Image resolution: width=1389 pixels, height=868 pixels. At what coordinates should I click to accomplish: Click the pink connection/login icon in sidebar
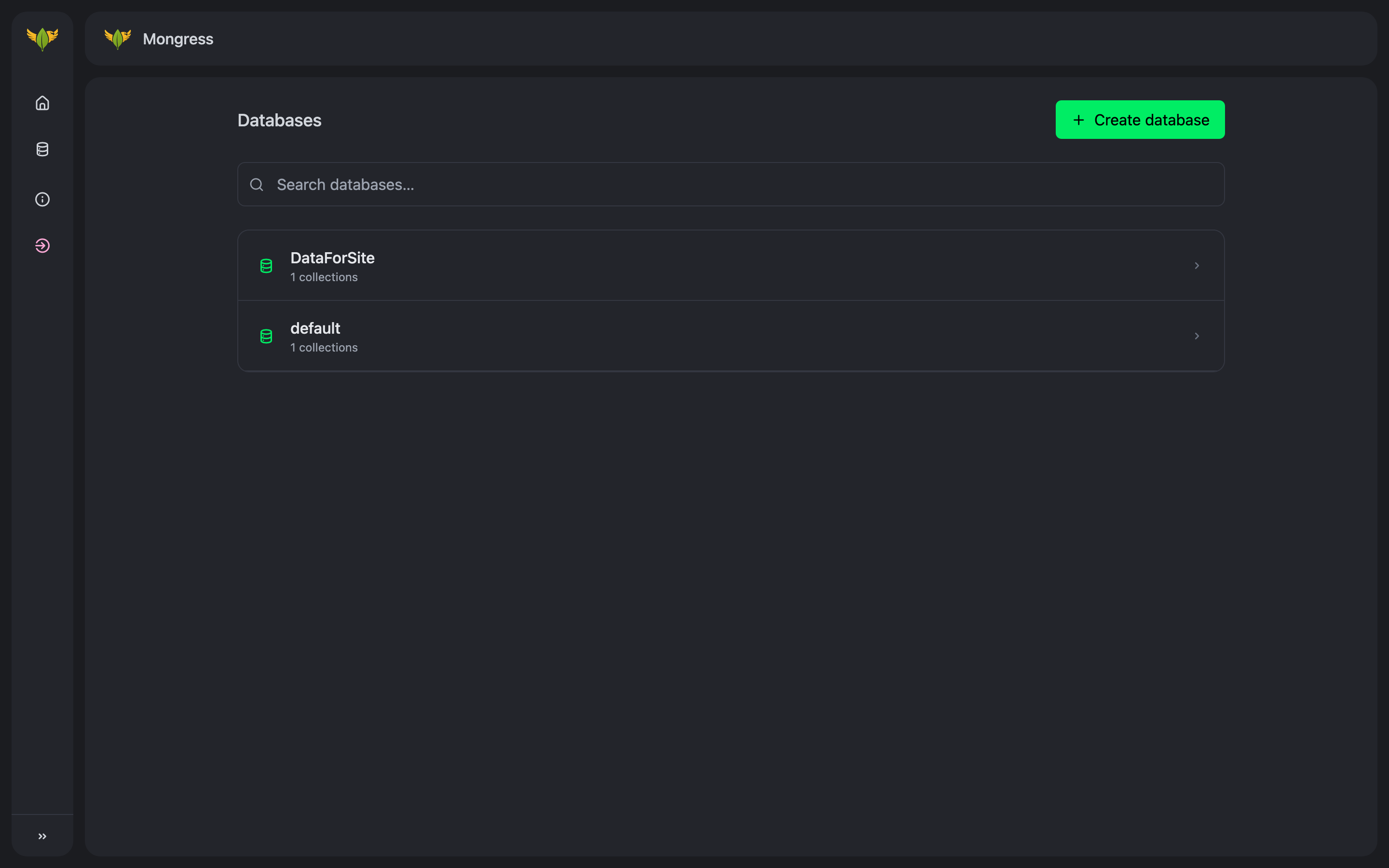pos(42,245)
